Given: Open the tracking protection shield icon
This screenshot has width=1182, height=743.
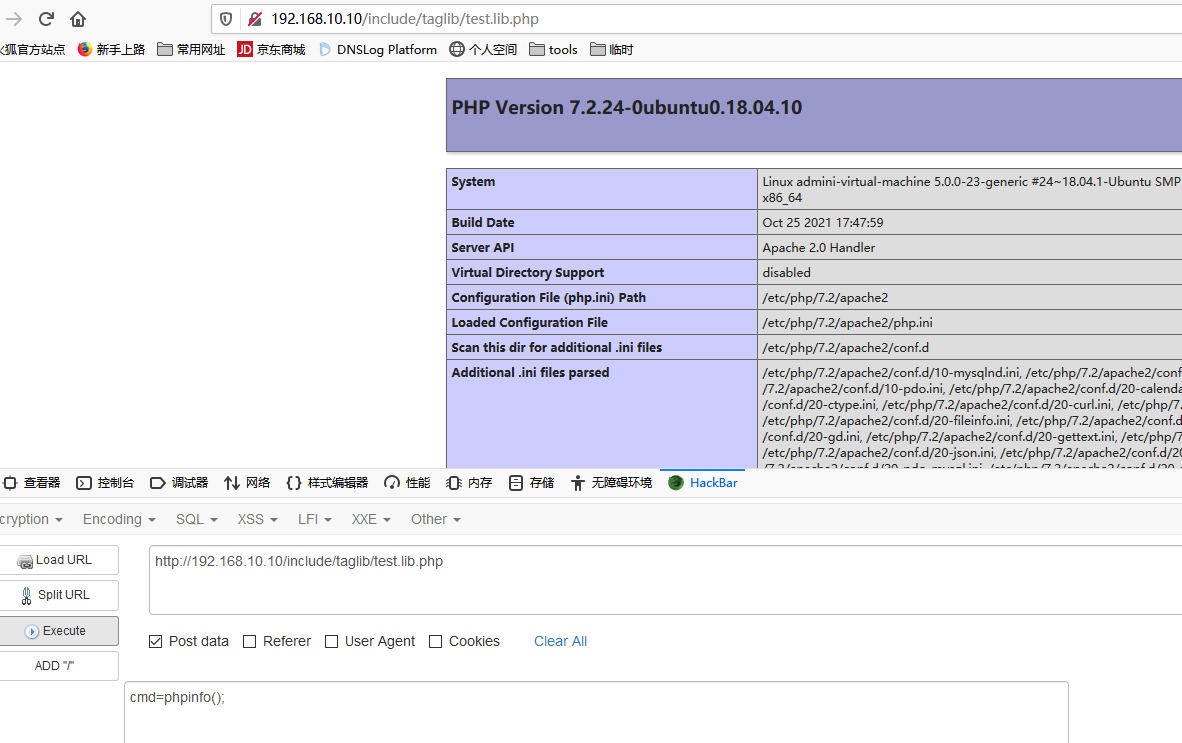Looking at the screenshot, I should (x=225, y=19).
